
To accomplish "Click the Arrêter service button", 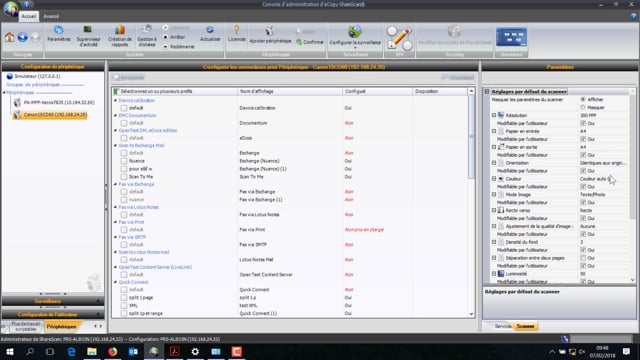I will pos(174,37).
